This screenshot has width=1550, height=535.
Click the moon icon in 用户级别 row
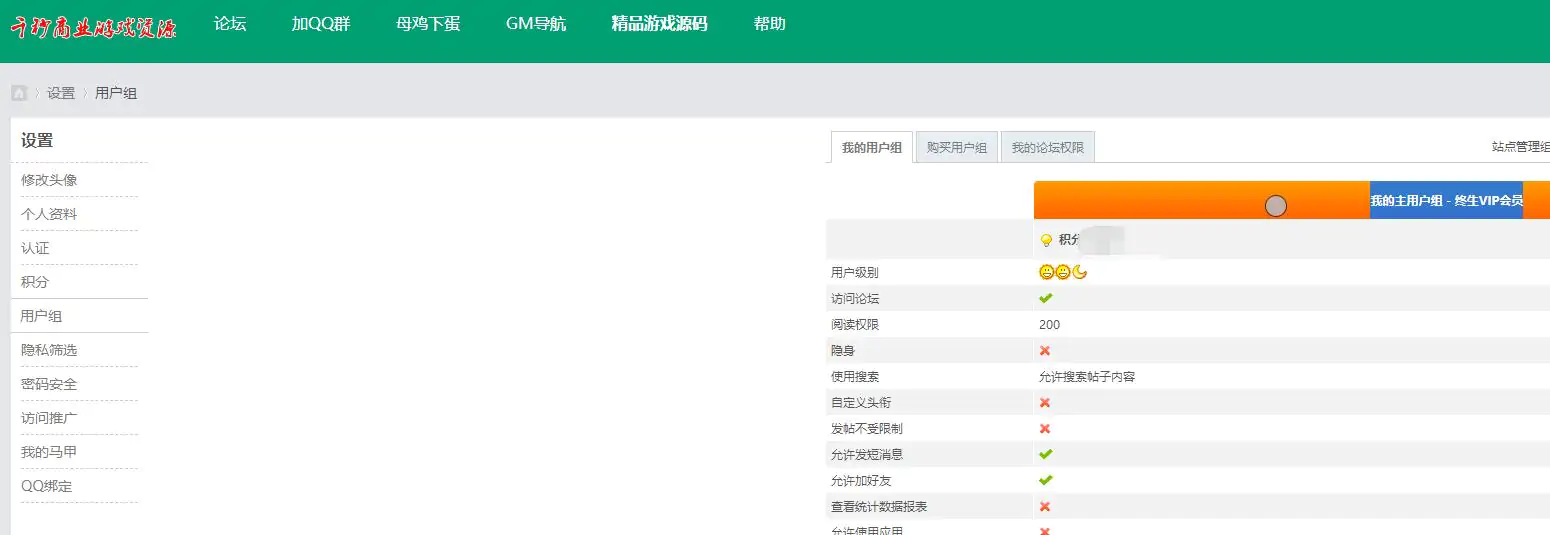click(1080, 272)
